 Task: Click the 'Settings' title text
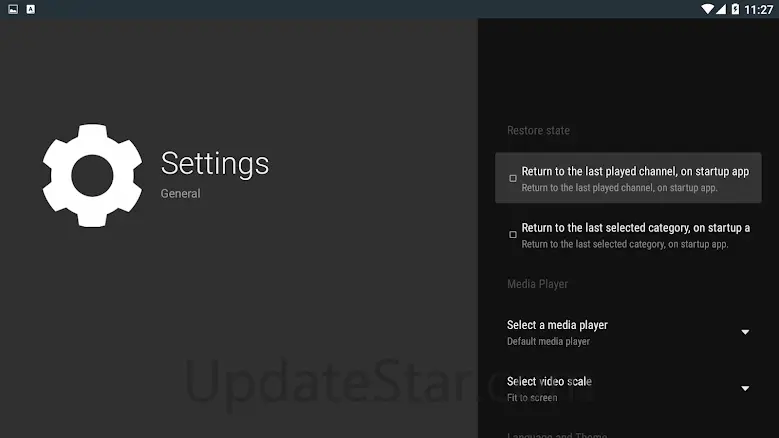pyautogui.click(x=215, y=163)
